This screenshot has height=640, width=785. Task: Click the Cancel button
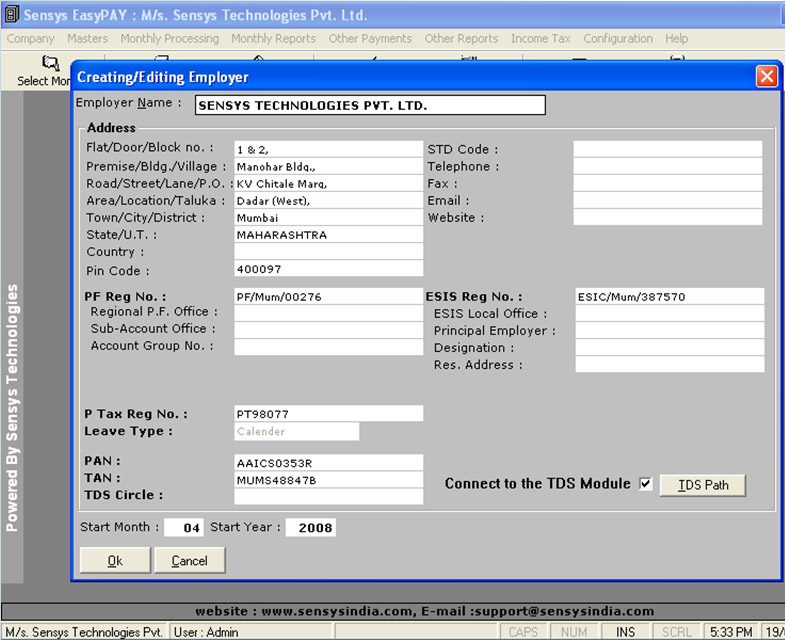[190, 560]
